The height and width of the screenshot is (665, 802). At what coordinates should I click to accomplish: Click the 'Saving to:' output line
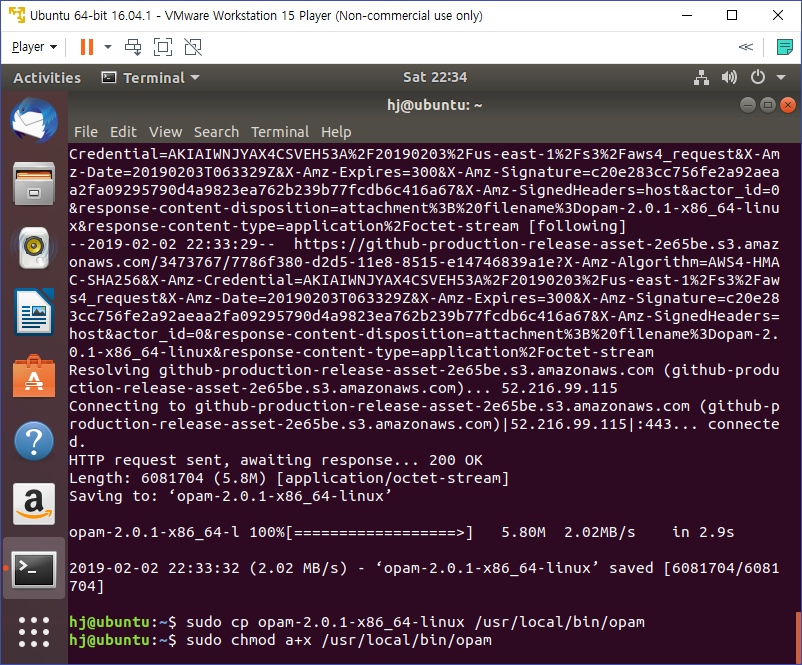230,496
